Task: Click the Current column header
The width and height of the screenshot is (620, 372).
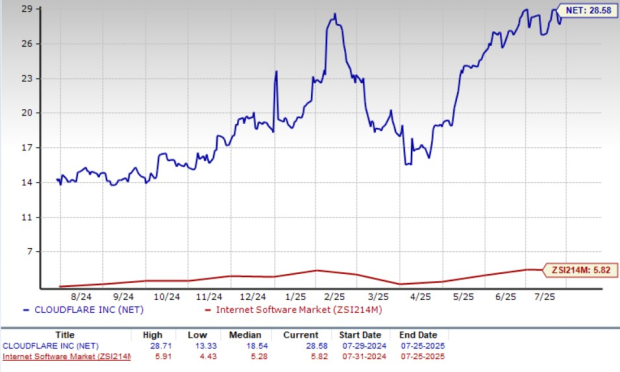Action: [301, 335]
